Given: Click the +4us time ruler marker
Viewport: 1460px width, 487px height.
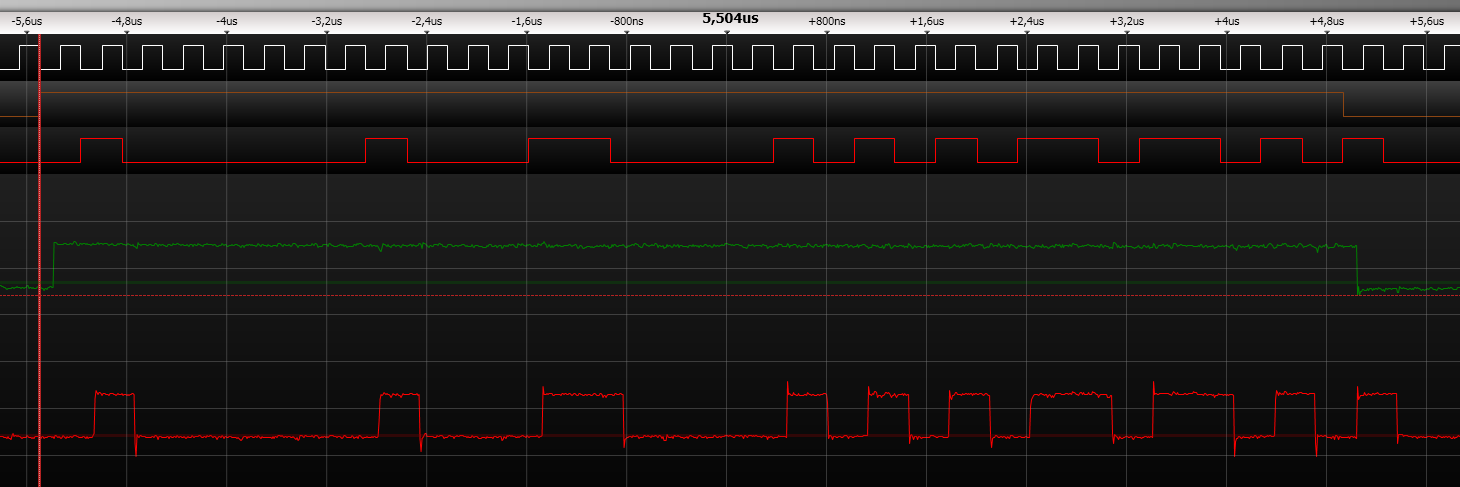Looking at the screenshot, I should 1227,21.
